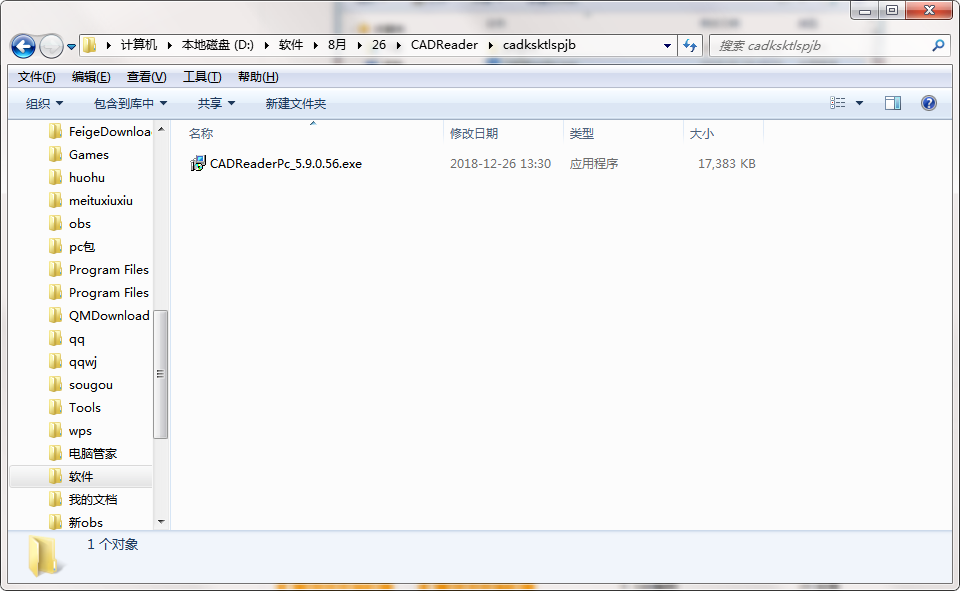Viewport: 960px width, 591px height.
Task: Click the large folder icon in details pane
Action: click(x=45, y=556)
